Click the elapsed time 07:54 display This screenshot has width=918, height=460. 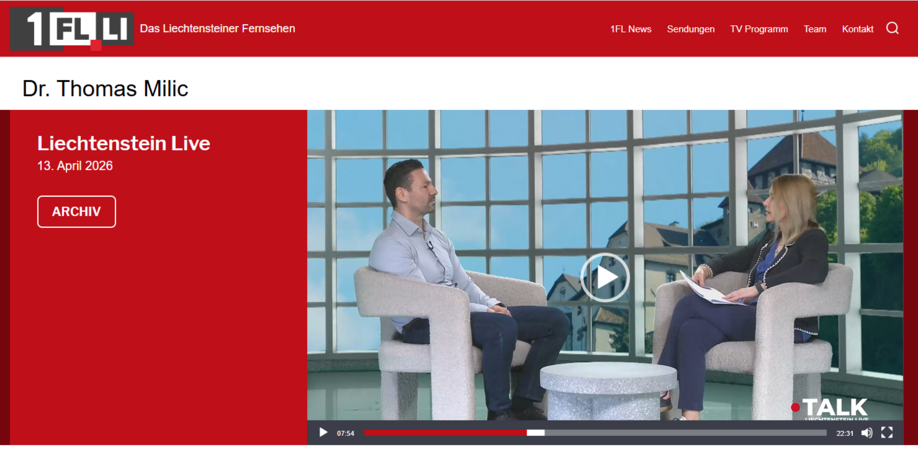pyautogui.click(x=345, y=434)
